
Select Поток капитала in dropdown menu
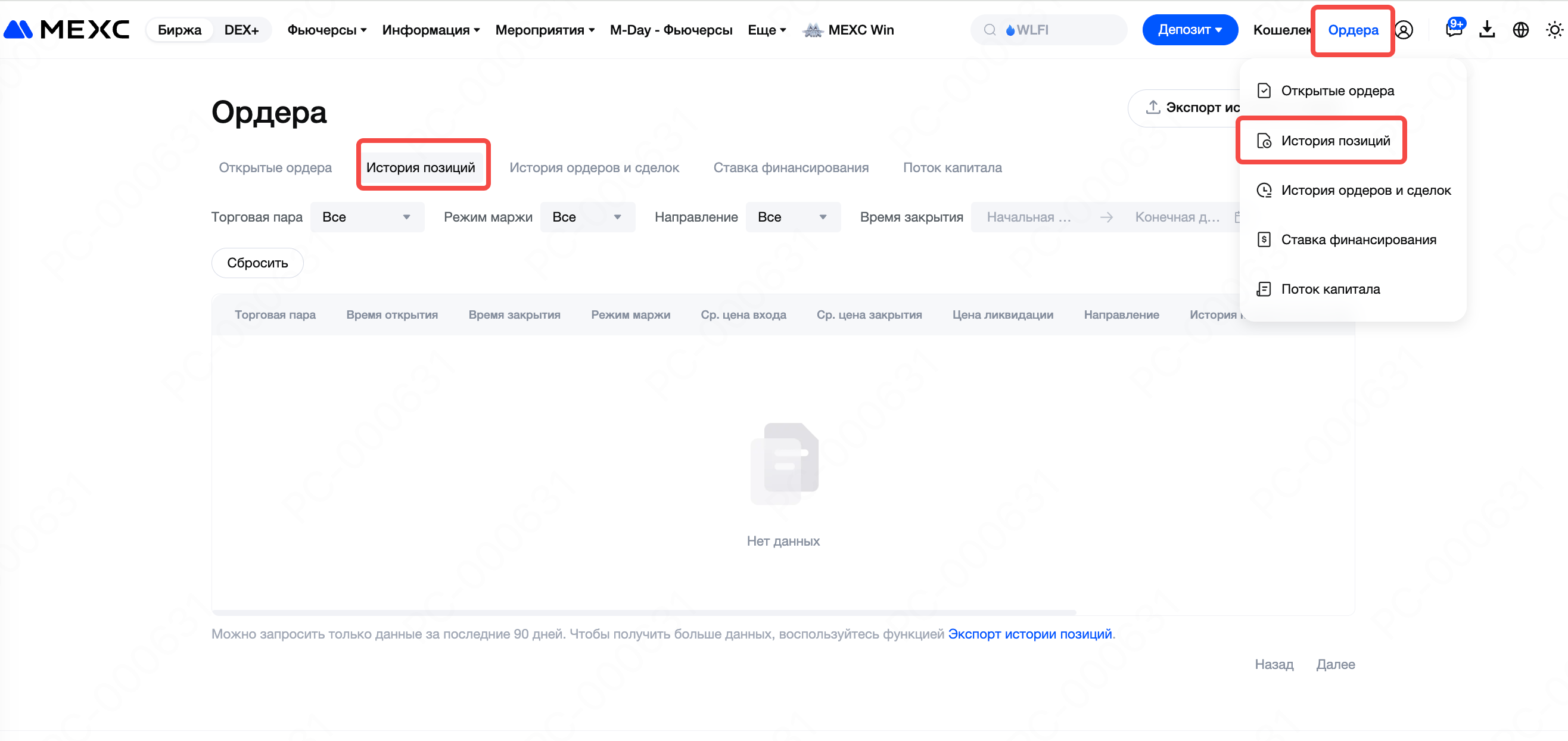1330,289
